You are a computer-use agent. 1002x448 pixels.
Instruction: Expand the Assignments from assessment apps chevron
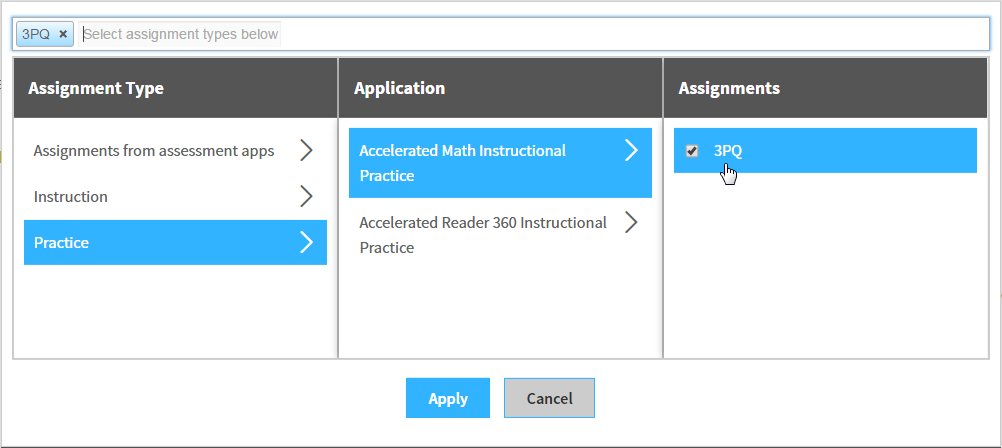pyautogui.click(x=307, y=151)
